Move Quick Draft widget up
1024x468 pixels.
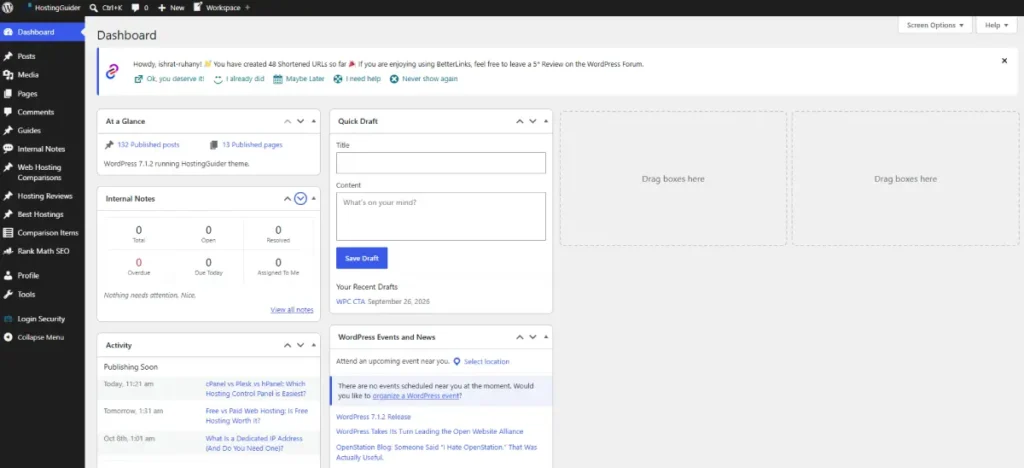pos(520,121)
